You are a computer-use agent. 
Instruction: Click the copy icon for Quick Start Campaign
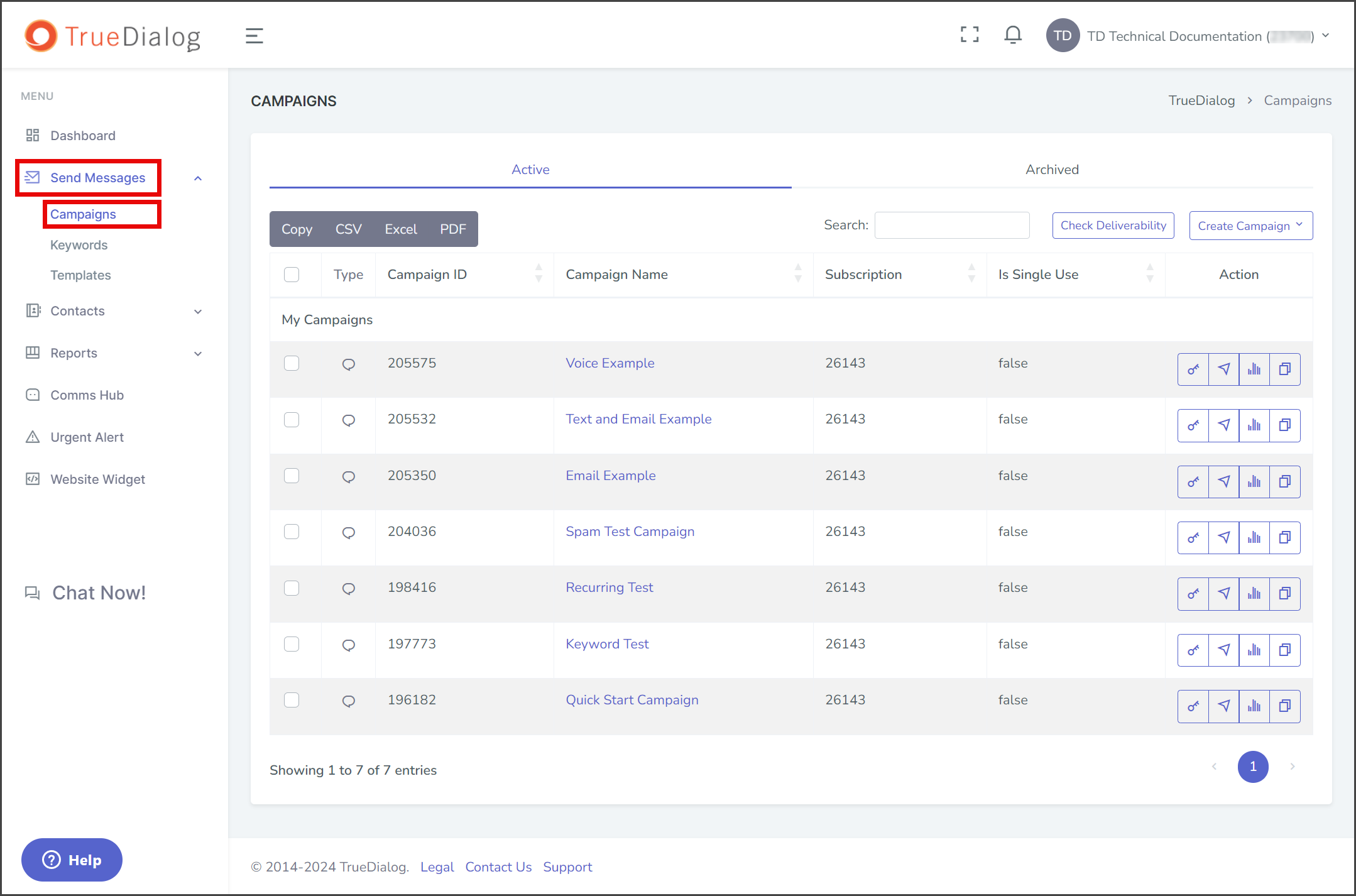coord(1285,706)
